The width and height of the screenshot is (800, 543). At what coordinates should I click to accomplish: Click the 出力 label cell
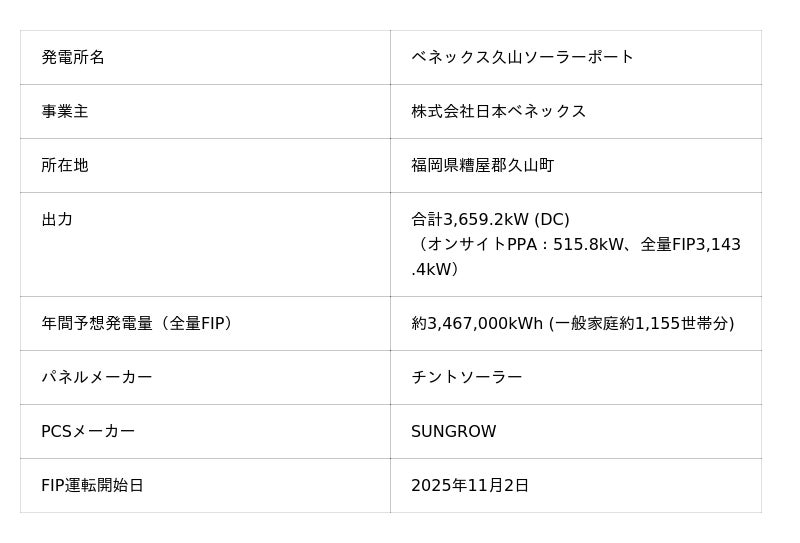[x=57, y=219]
